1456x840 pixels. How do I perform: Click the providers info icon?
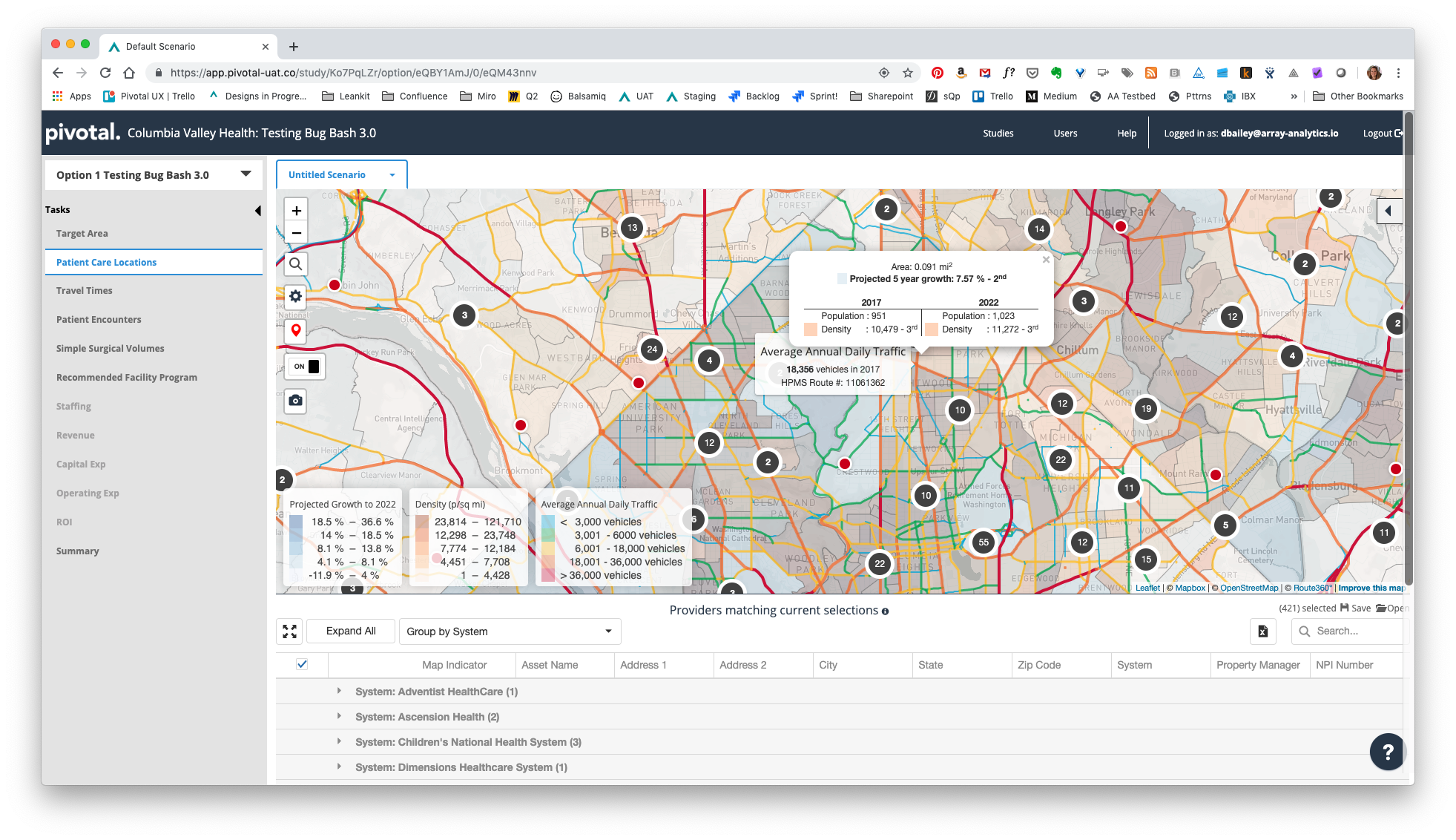point(885,611)
